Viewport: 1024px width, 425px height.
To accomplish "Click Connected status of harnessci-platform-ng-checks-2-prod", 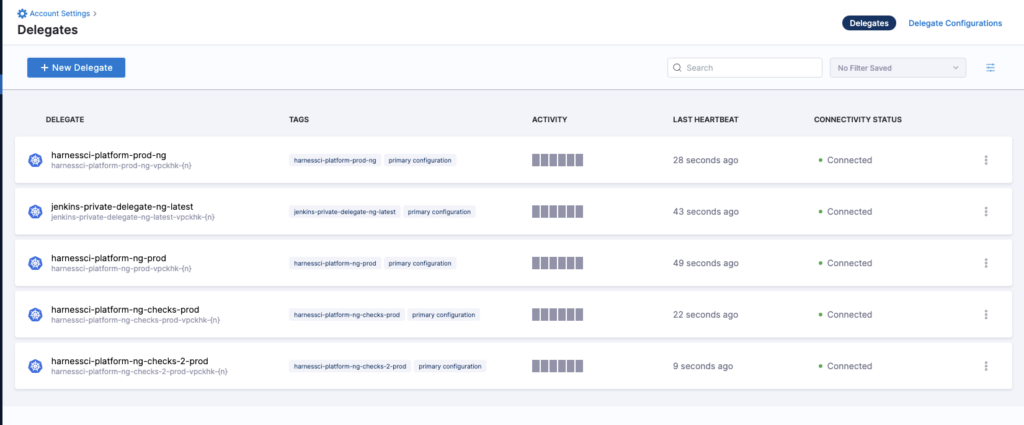I will (x=846, y=366).
